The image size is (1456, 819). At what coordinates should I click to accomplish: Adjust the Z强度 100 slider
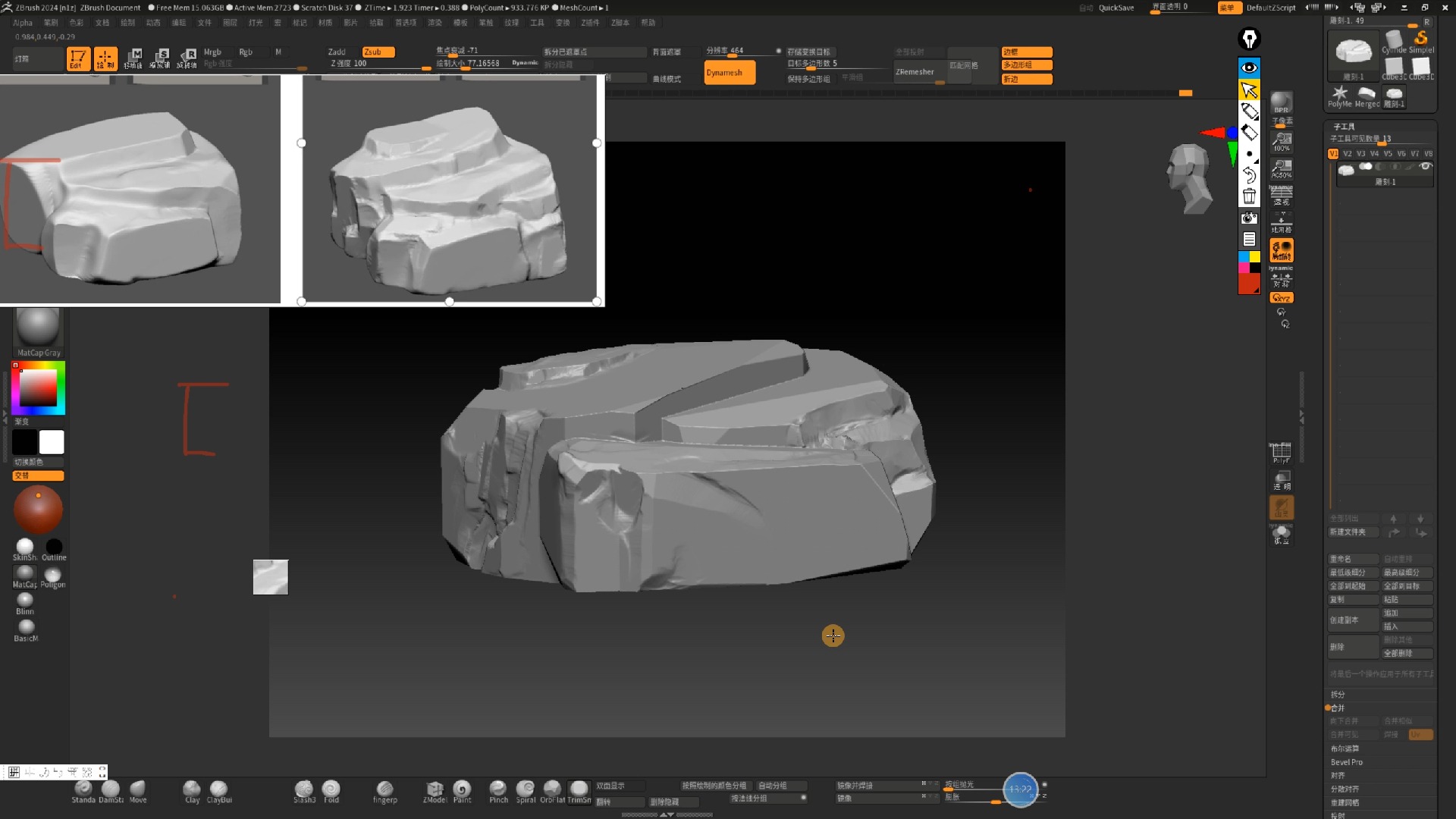point(379,64)
